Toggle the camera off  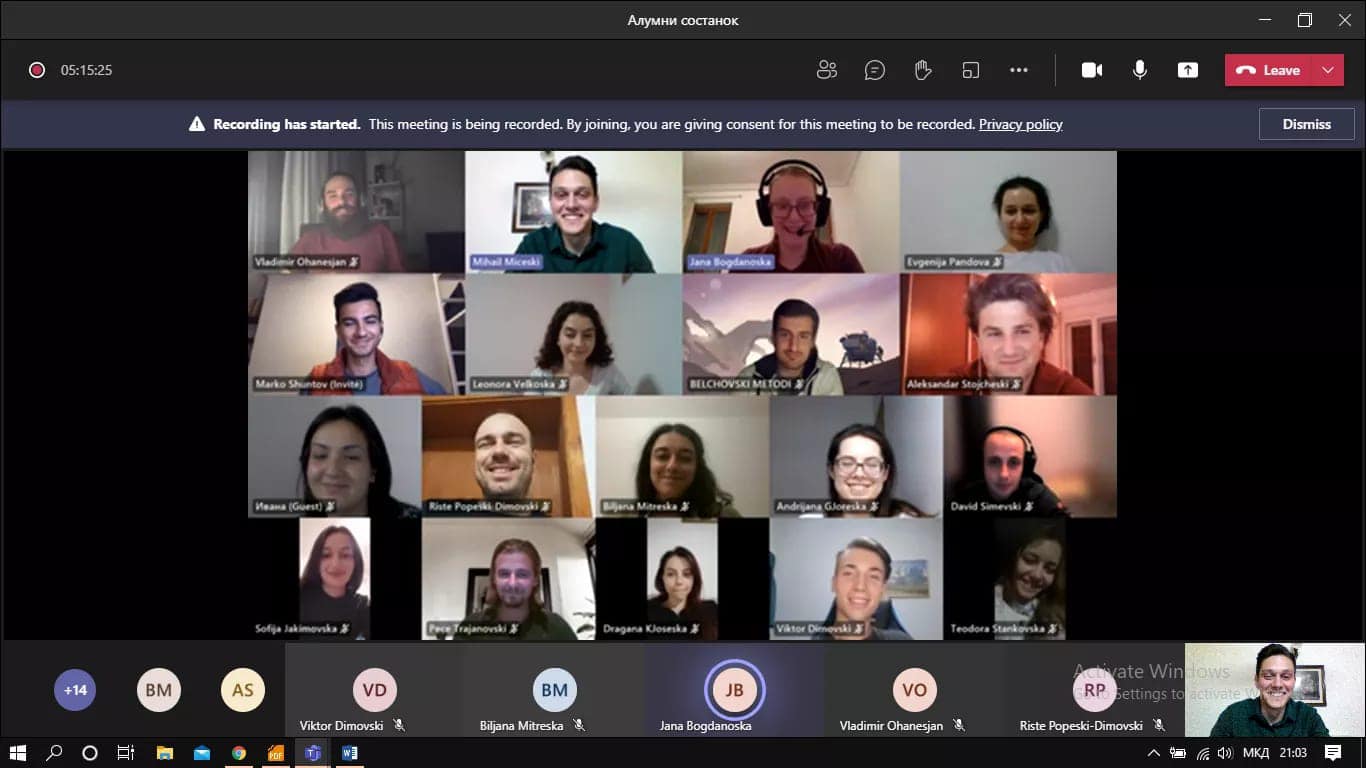[x=1092, y=70]
